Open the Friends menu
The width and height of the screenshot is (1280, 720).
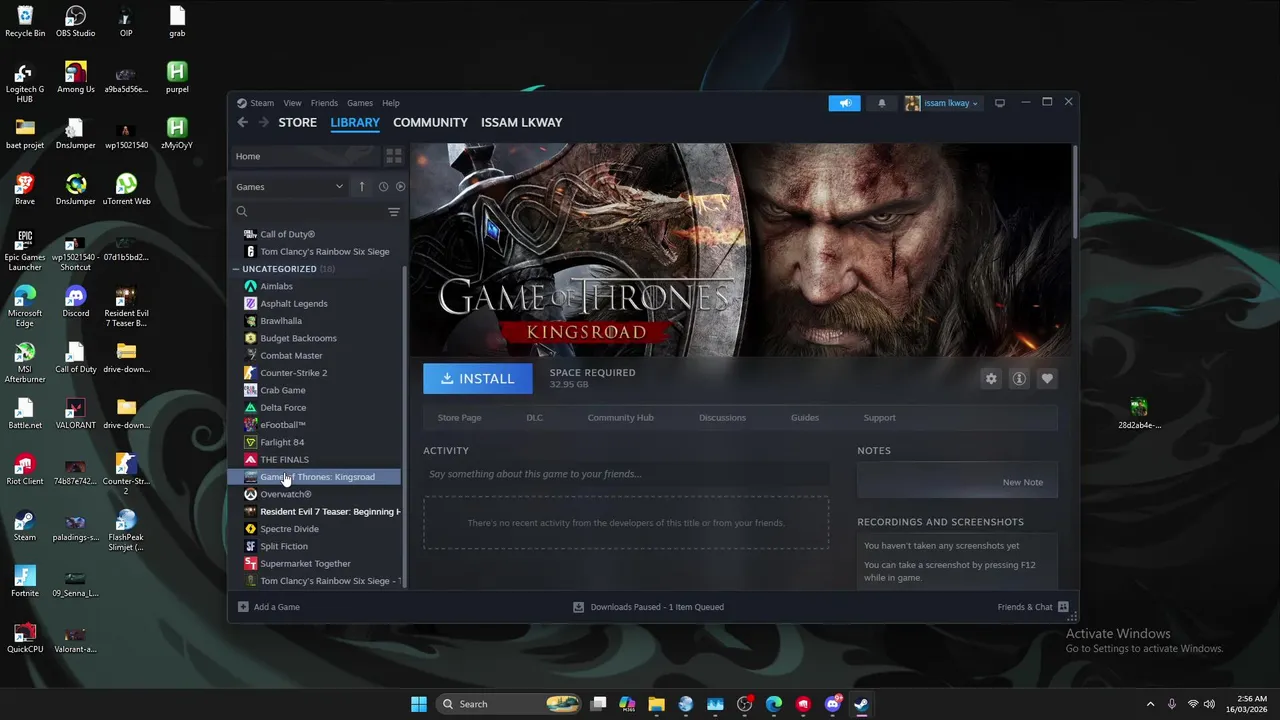point(324,103)
